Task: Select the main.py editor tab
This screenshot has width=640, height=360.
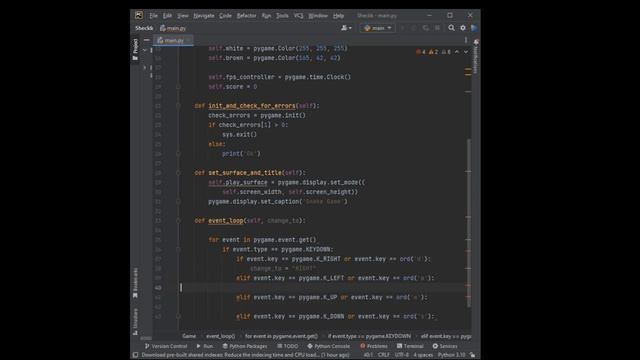Action: click(x=173, y=40)
